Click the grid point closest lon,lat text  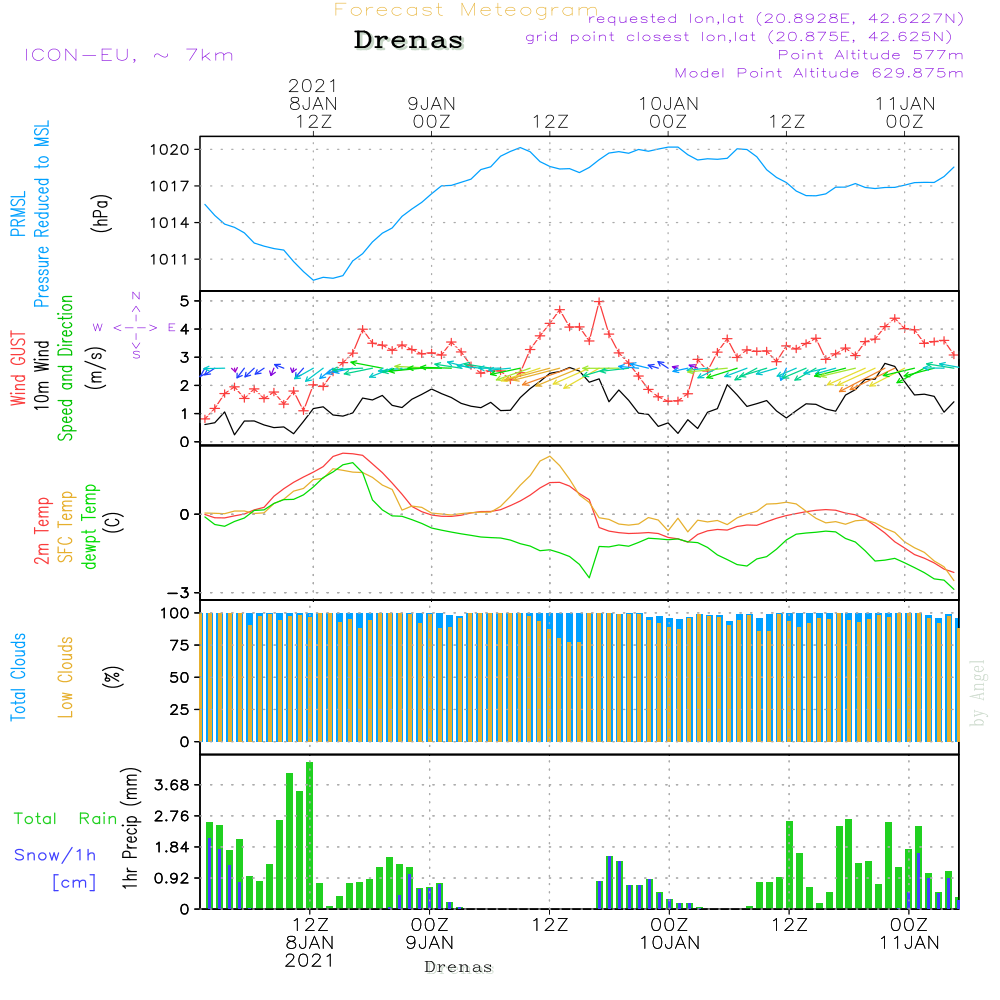point(739,37)
